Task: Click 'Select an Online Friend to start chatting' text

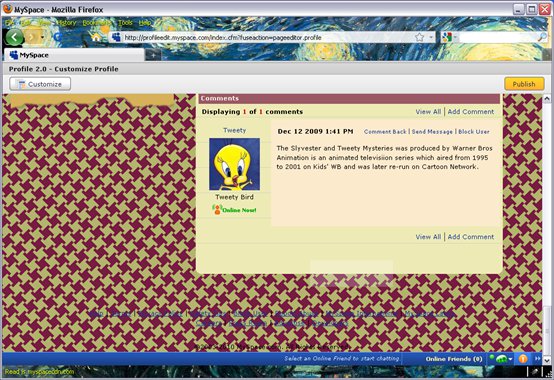Action: pos(342,358)
